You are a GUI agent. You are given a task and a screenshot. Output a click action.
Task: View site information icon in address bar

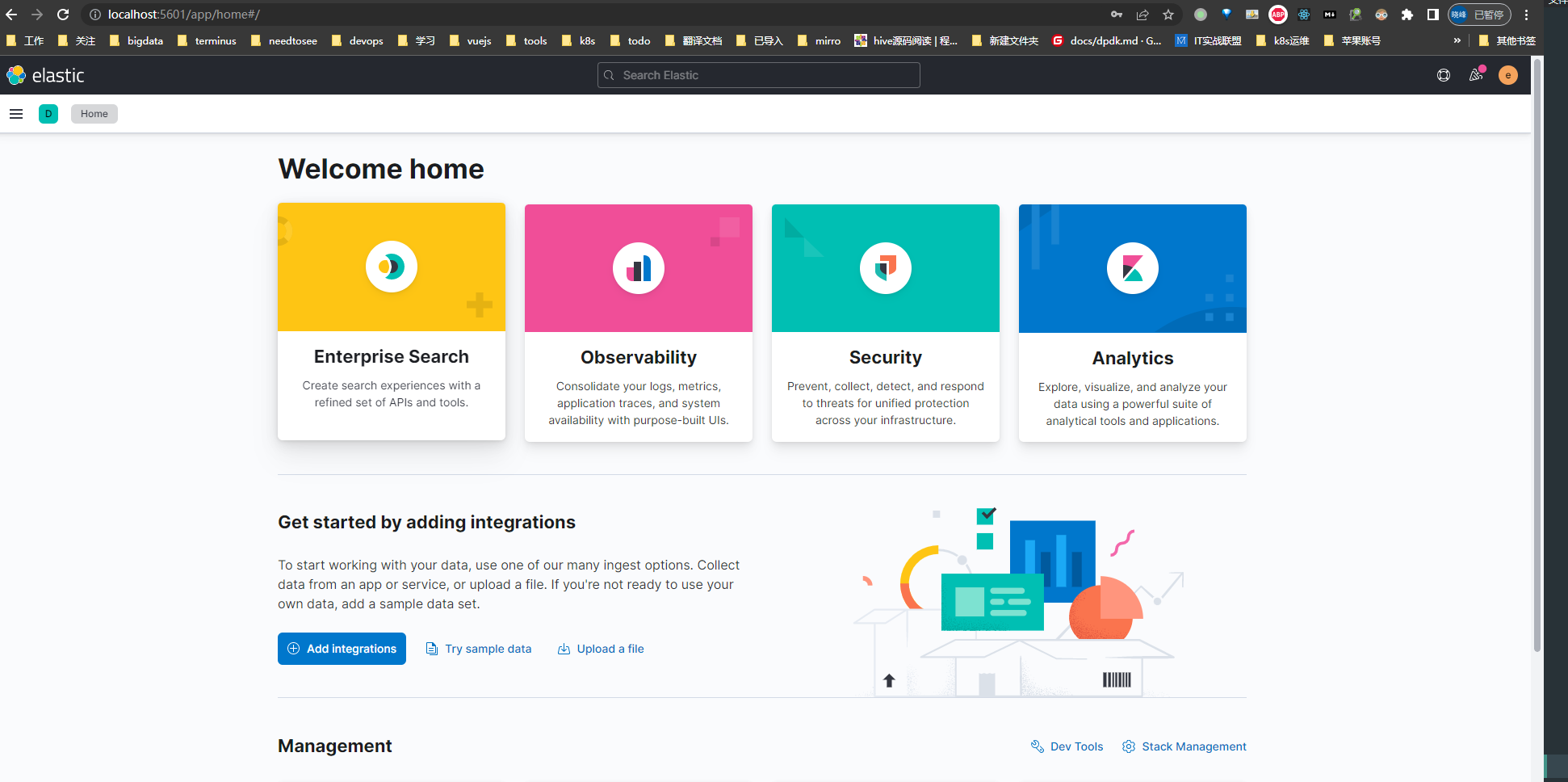(94, 15)
